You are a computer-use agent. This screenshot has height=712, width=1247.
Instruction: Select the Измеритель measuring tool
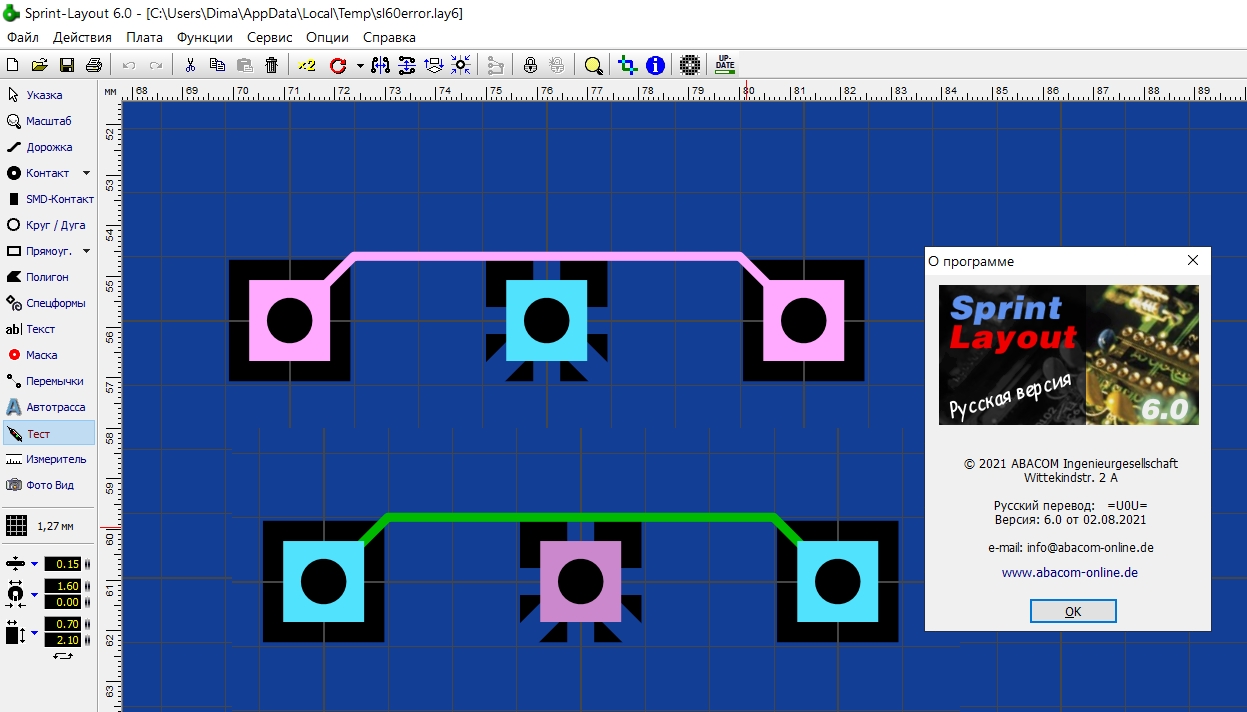[55, 459]
